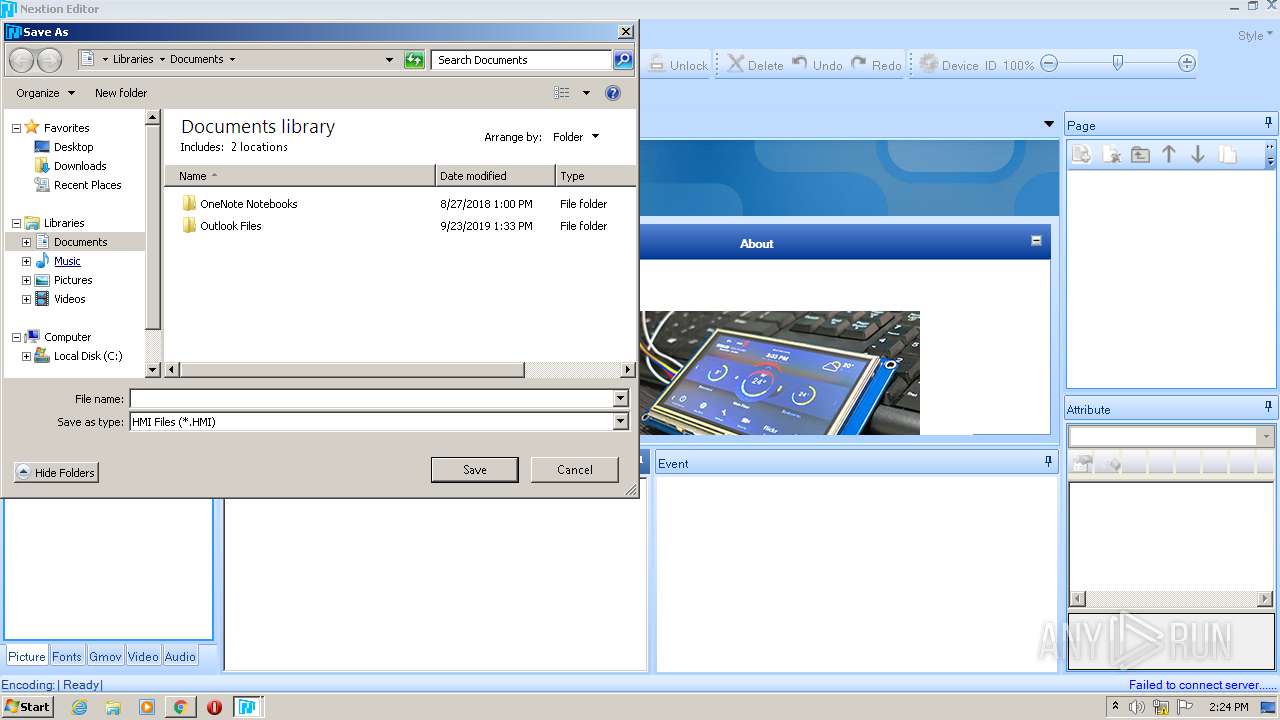Screen dimensions: 1280x720
Task: Pin the Page panel
Action: (x=1268, y=123)
